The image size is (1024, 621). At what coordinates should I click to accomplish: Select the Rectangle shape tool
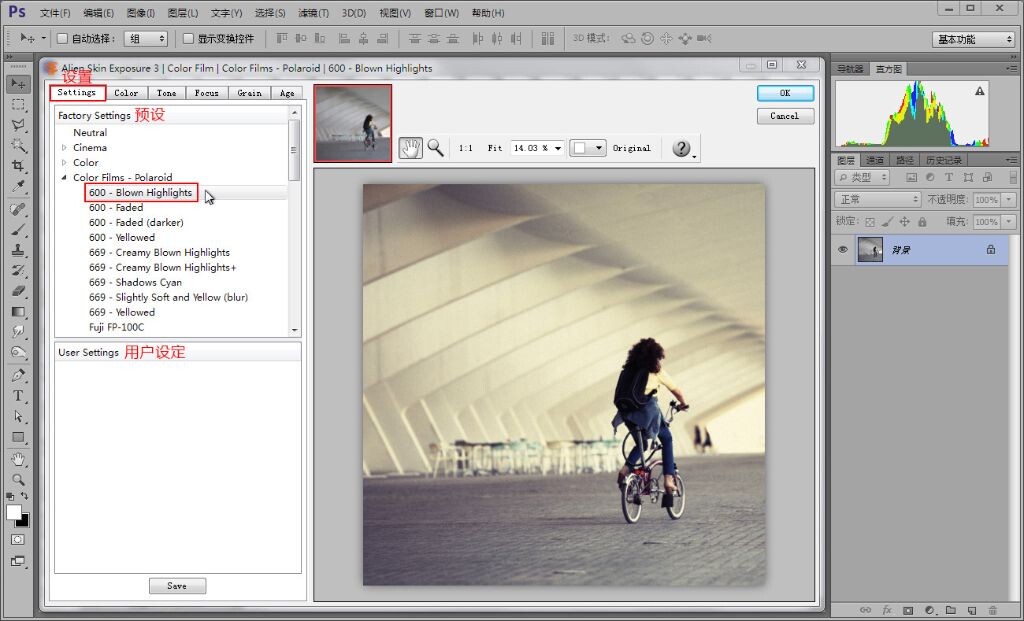[x=18, y=437]
